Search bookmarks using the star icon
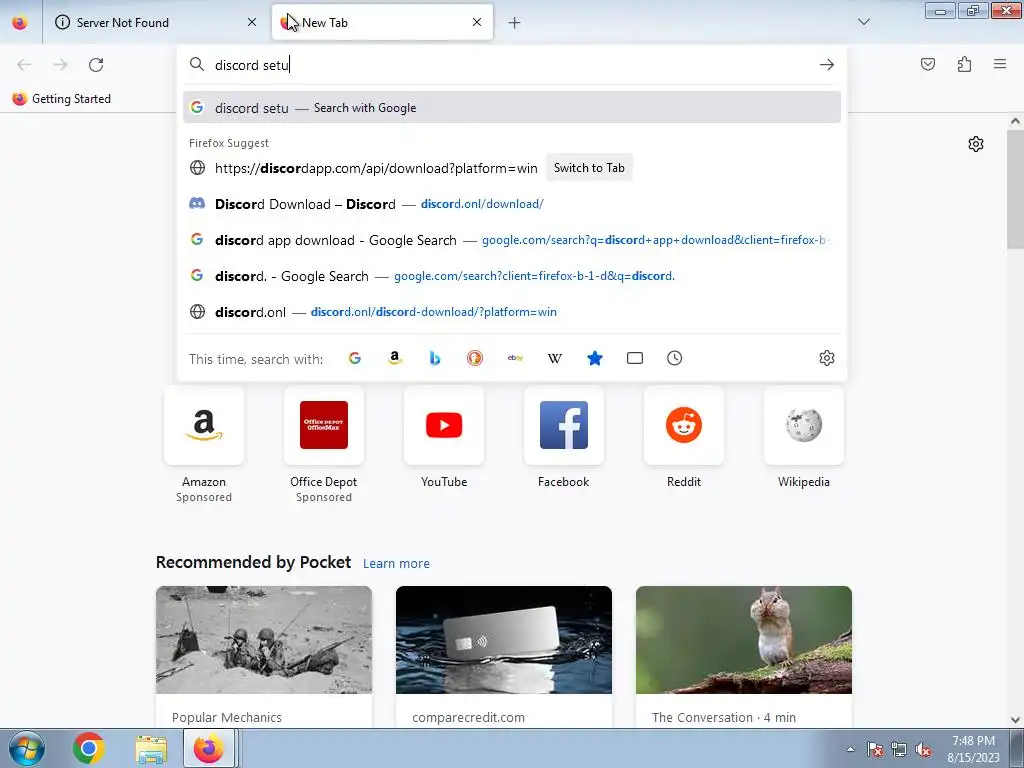Screen dimensions: 1024x768 (595, 358)
